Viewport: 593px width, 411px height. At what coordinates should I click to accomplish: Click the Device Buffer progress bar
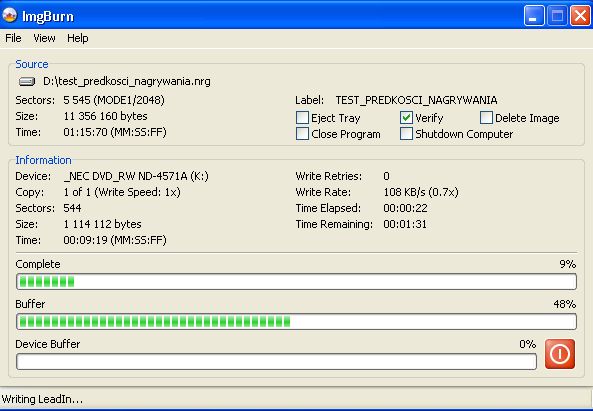276,362
